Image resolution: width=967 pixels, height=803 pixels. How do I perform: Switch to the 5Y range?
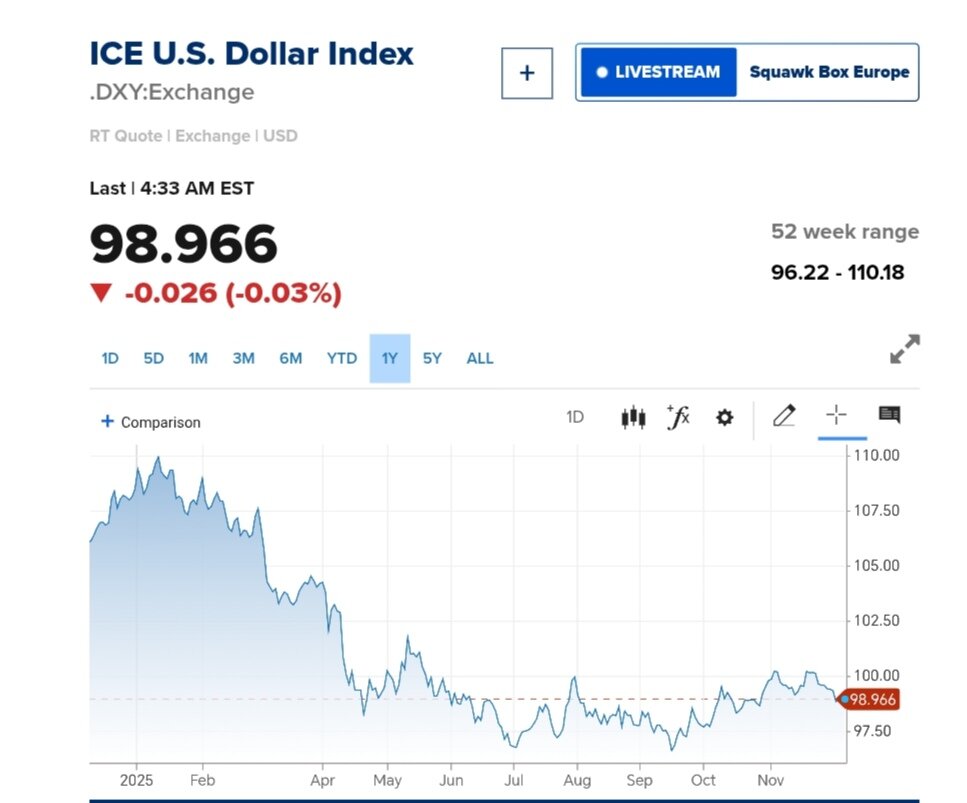pos(432,358)
